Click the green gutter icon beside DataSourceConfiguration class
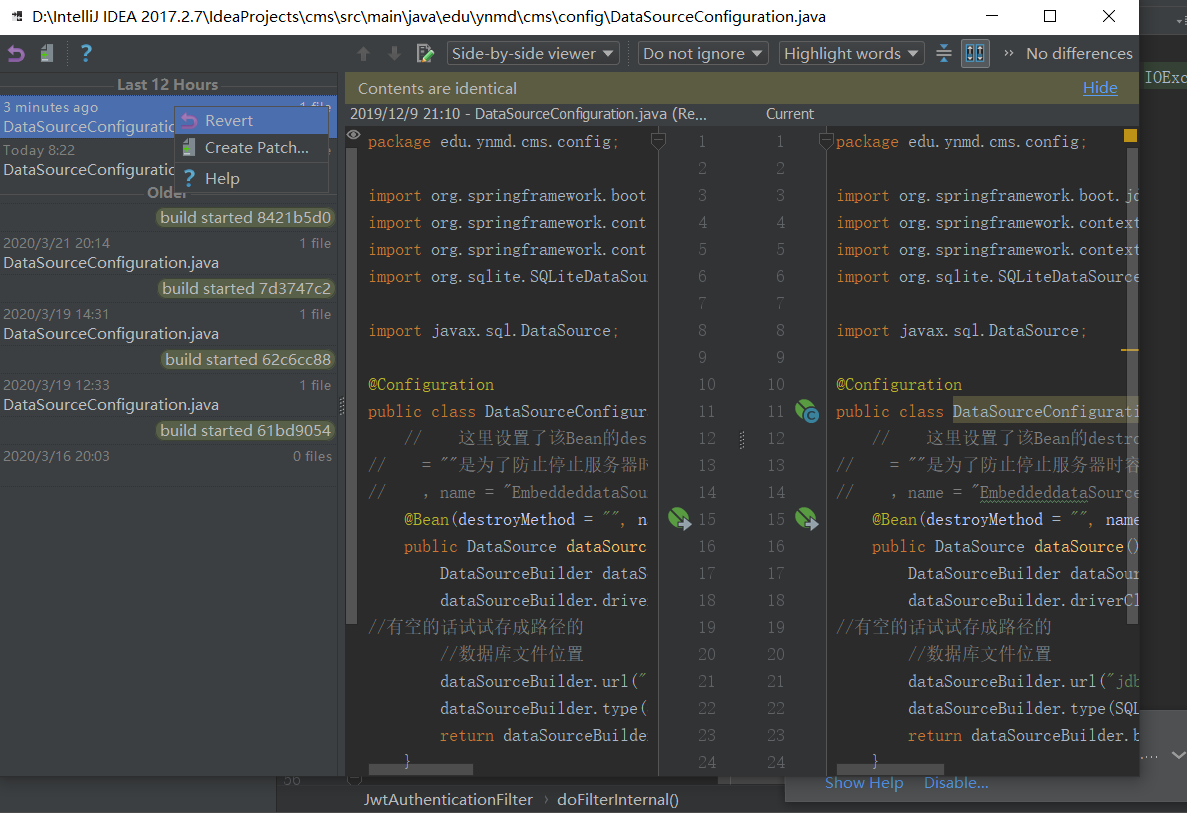The height and width of the screenshot is (813, 1187). pos(806,411)
